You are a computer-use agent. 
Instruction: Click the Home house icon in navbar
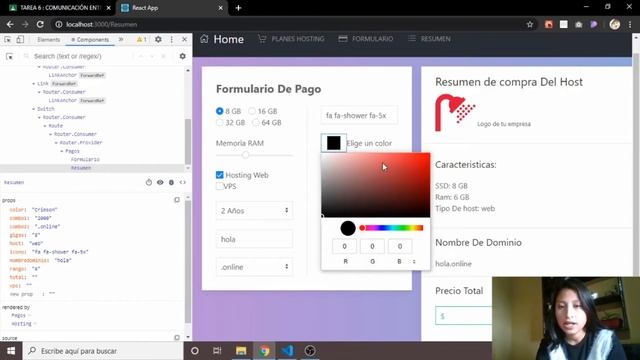point(204,39)
